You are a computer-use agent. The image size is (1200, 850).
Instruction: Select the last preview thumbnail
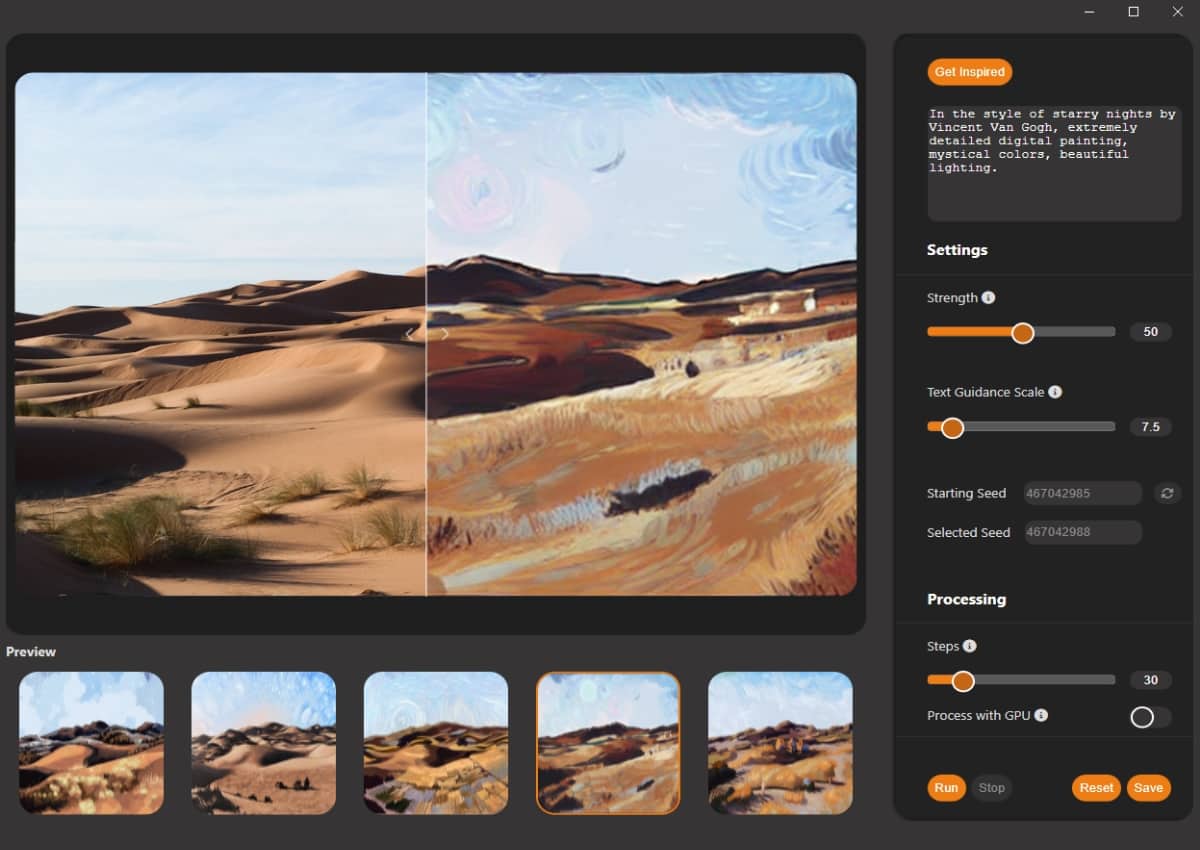click(780, 744)
